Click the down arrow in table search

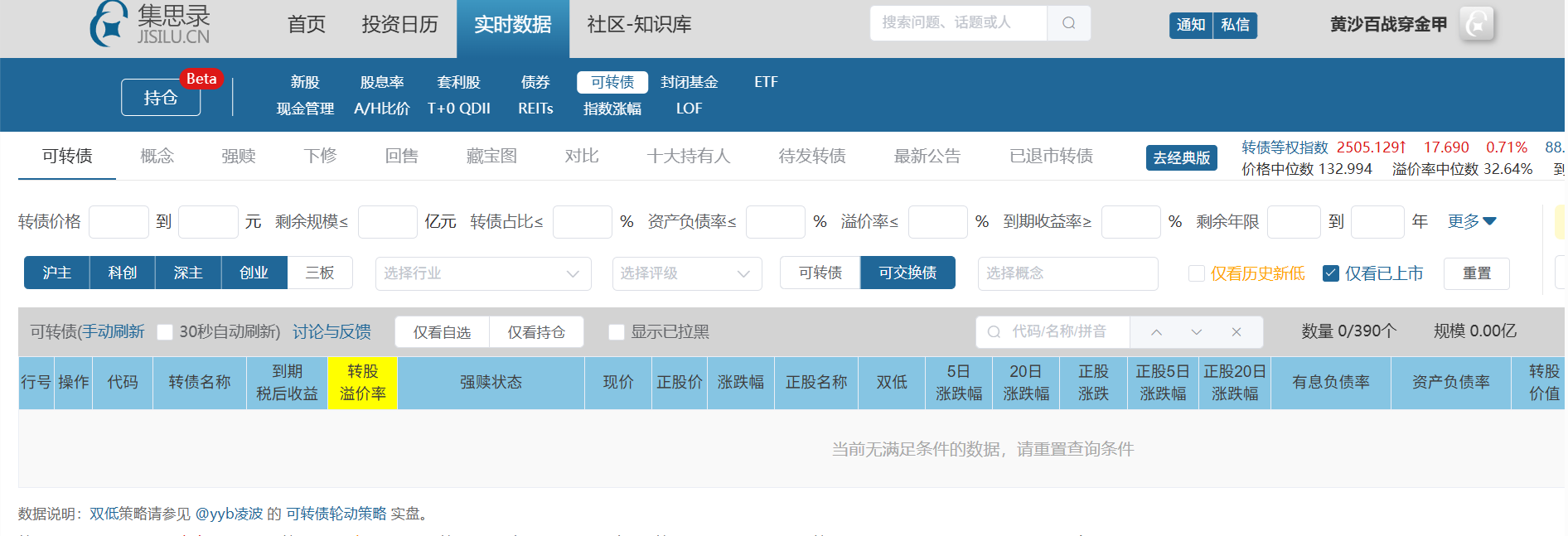[1196, 332]
